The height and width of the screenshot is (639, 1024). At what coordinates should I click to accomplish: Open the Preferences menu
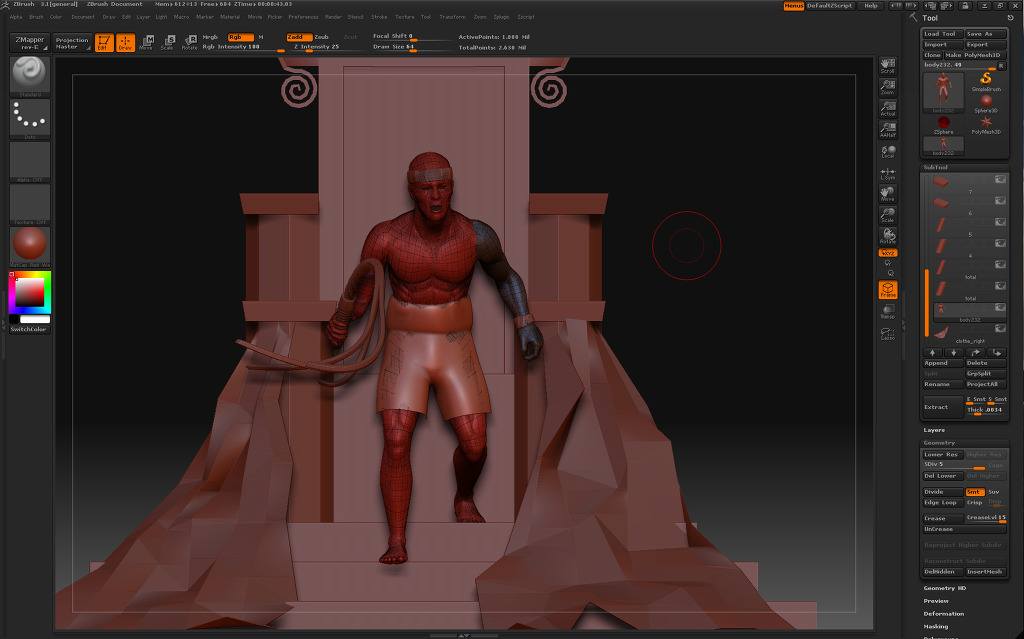point(303,17)
